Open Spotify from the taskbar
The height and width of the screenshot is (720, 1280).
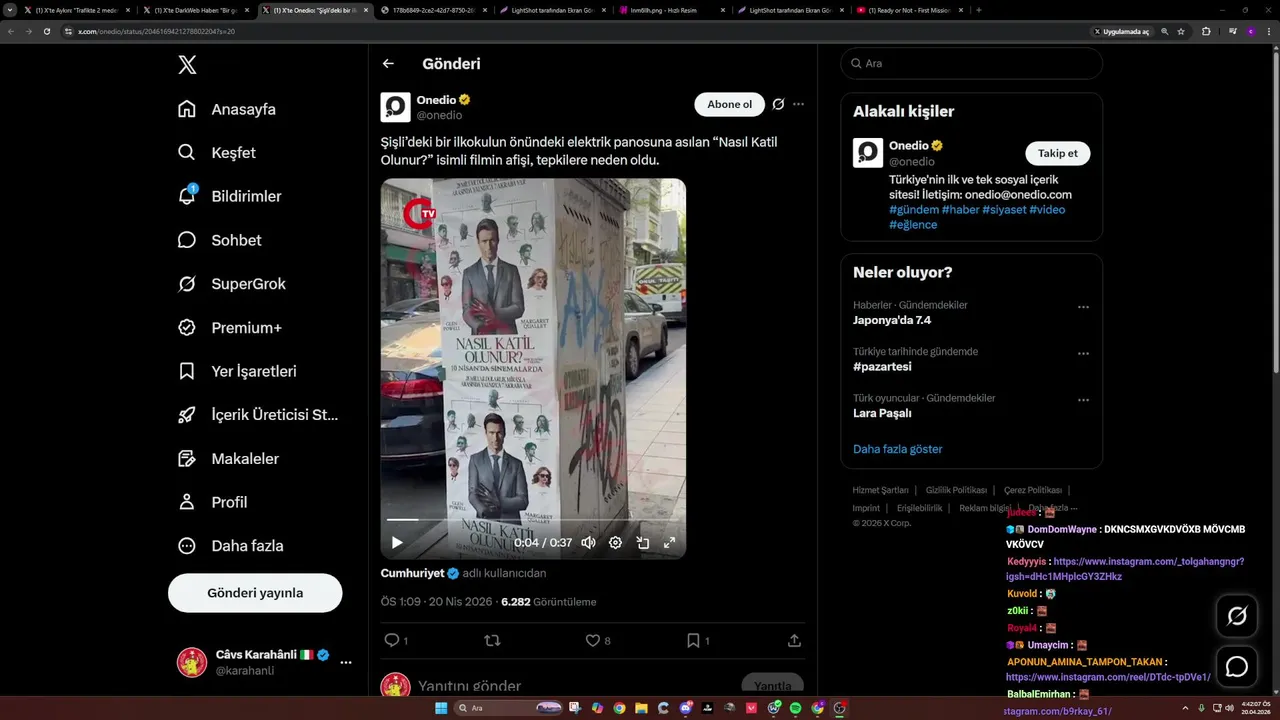point(796,708)
